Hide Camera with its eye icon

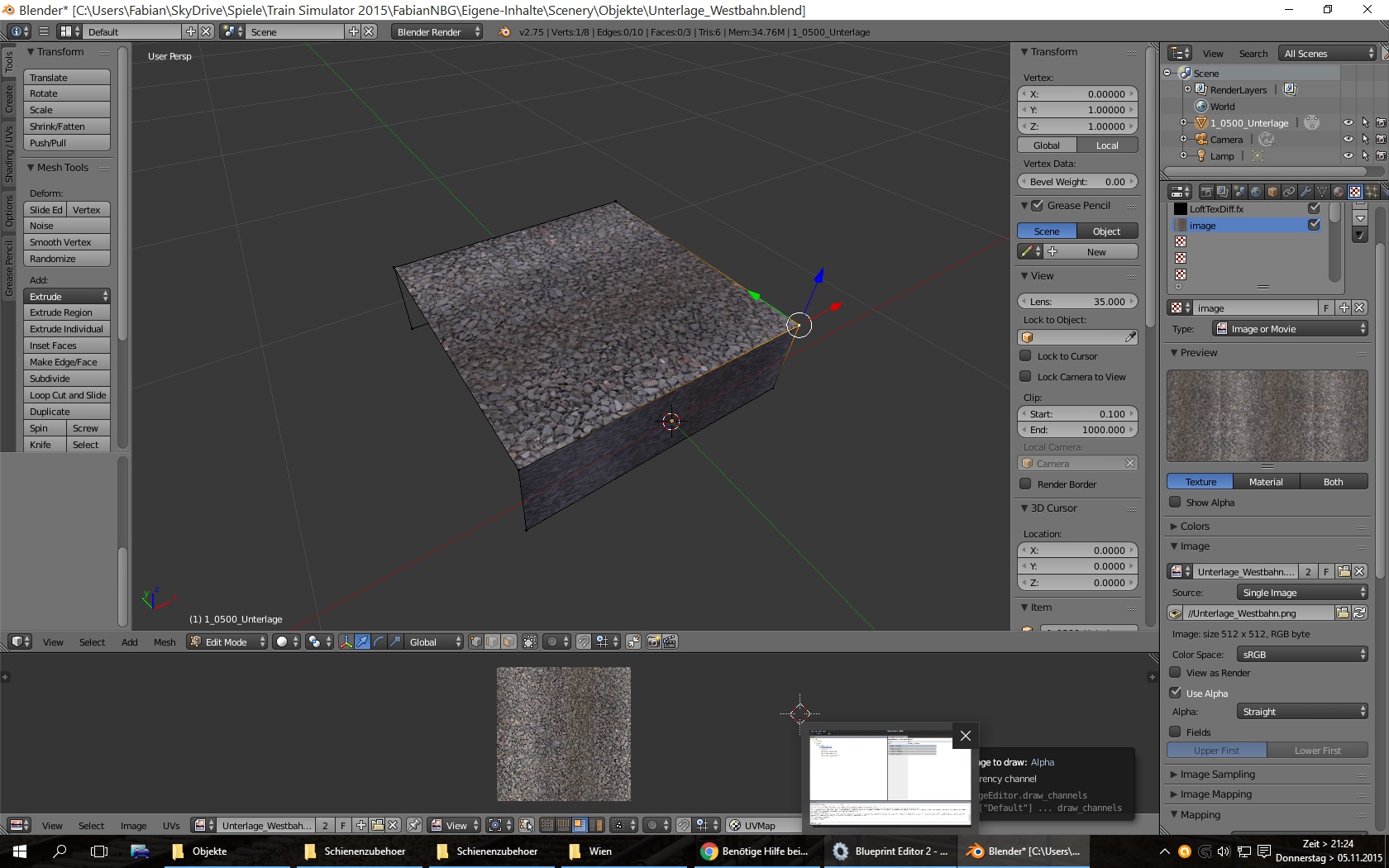[1348, 139]
